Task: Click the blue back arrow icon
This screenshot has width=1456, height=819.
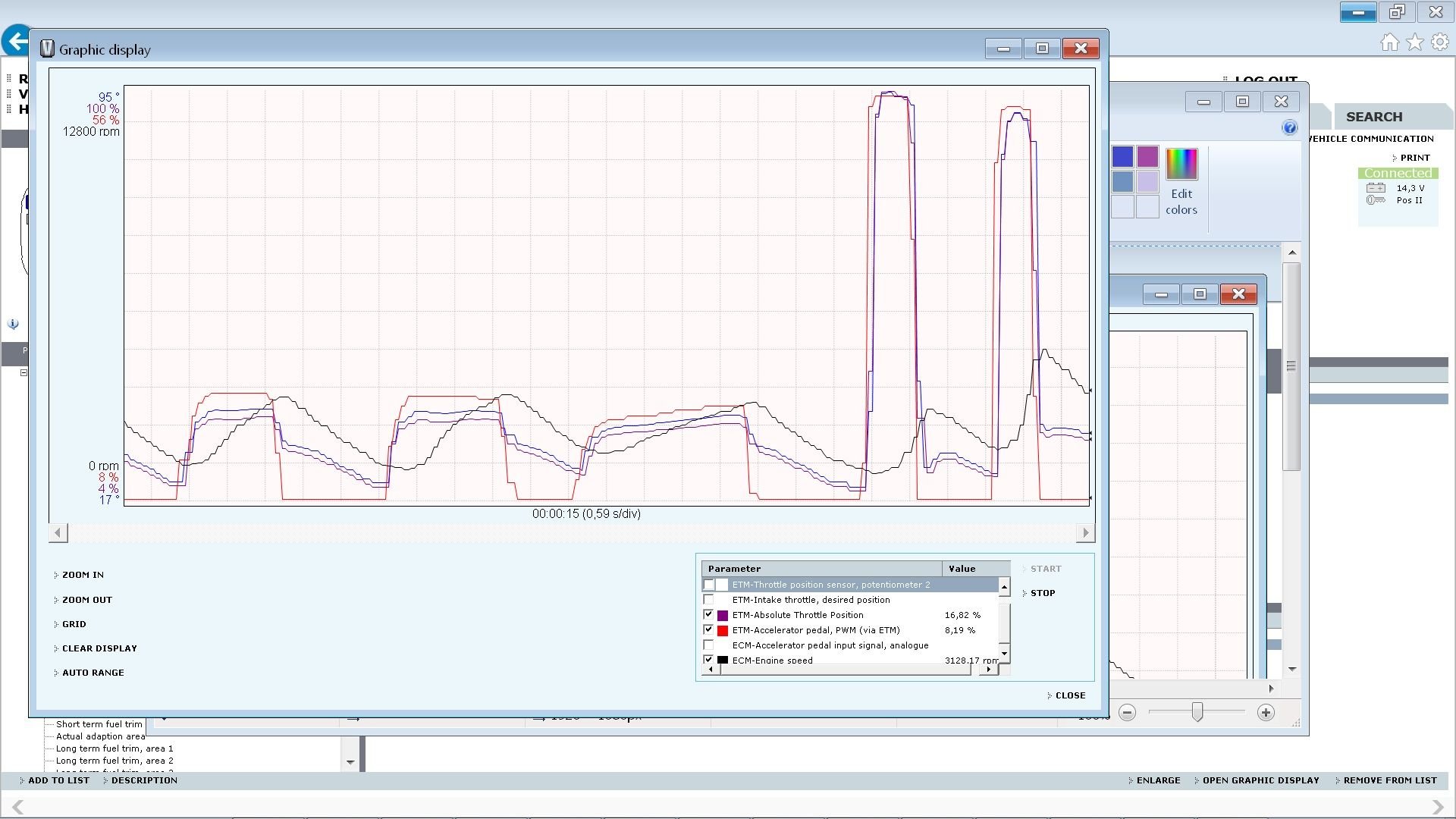Action: (x=15, y=41)
